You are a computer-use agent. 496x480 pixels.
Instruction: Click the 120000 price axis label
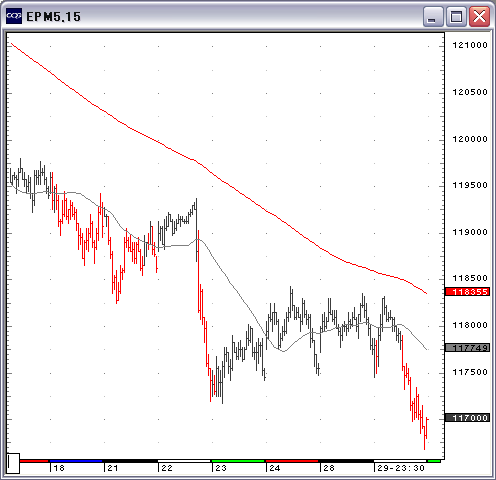click(470, 139)
